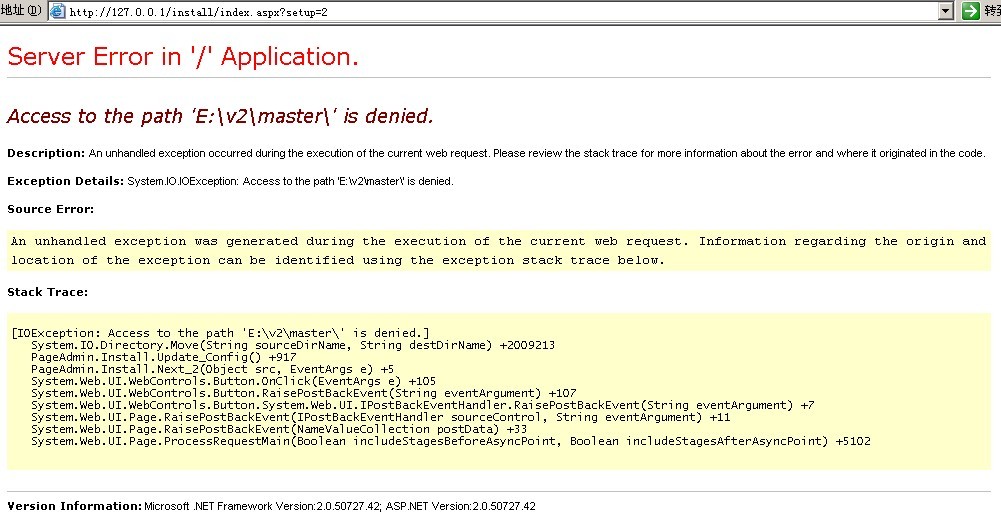Click inside the URL address field
This screenshot has width=1001, height=527.
[x=500, y=11]
